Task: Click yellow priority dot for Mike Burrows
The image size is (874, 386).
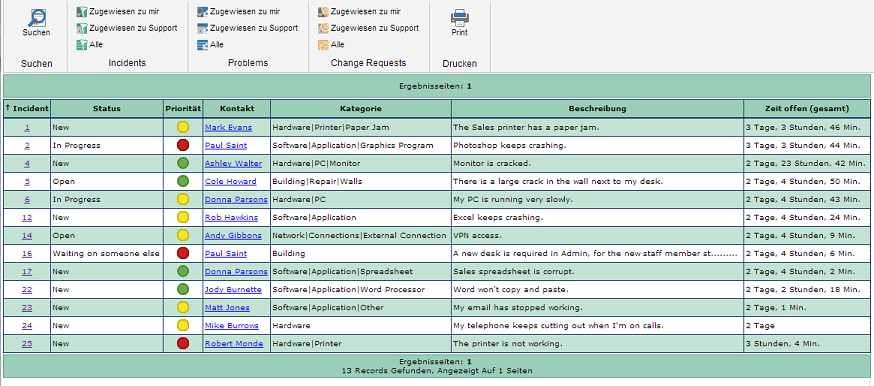Action: (183, 325)
